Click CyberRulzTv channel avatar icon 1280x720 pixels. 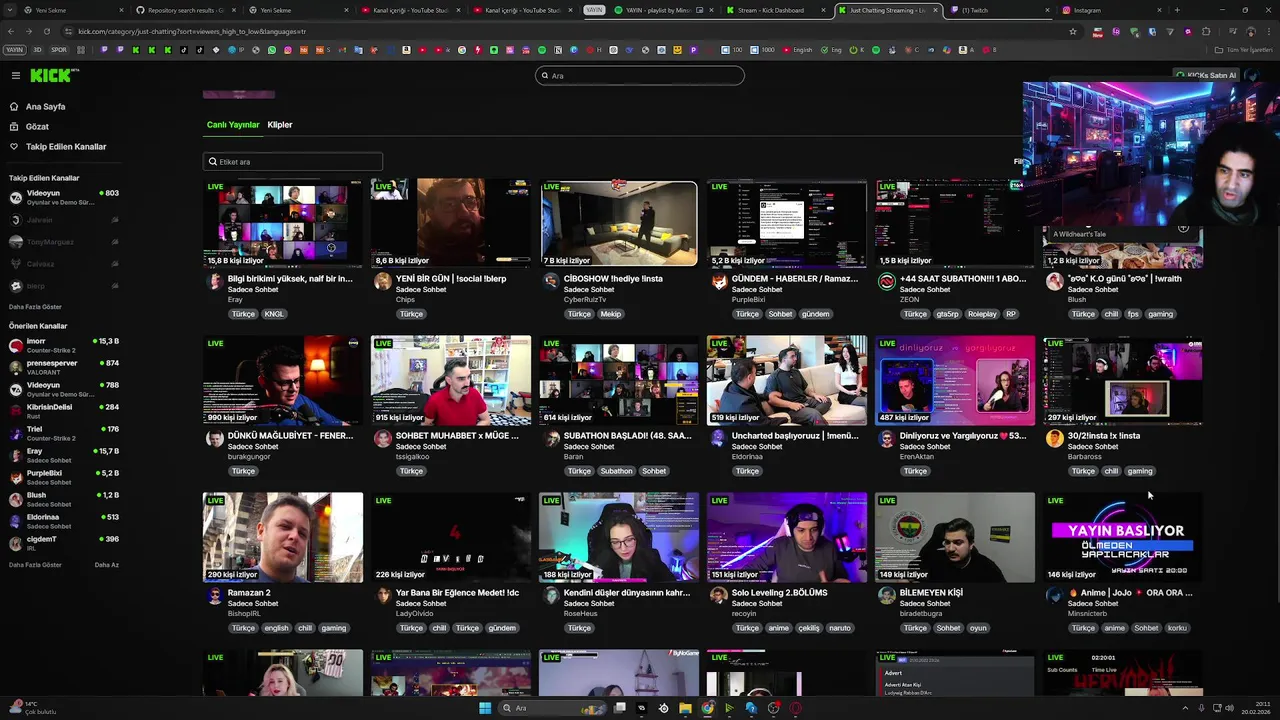[x=550, y=282]
